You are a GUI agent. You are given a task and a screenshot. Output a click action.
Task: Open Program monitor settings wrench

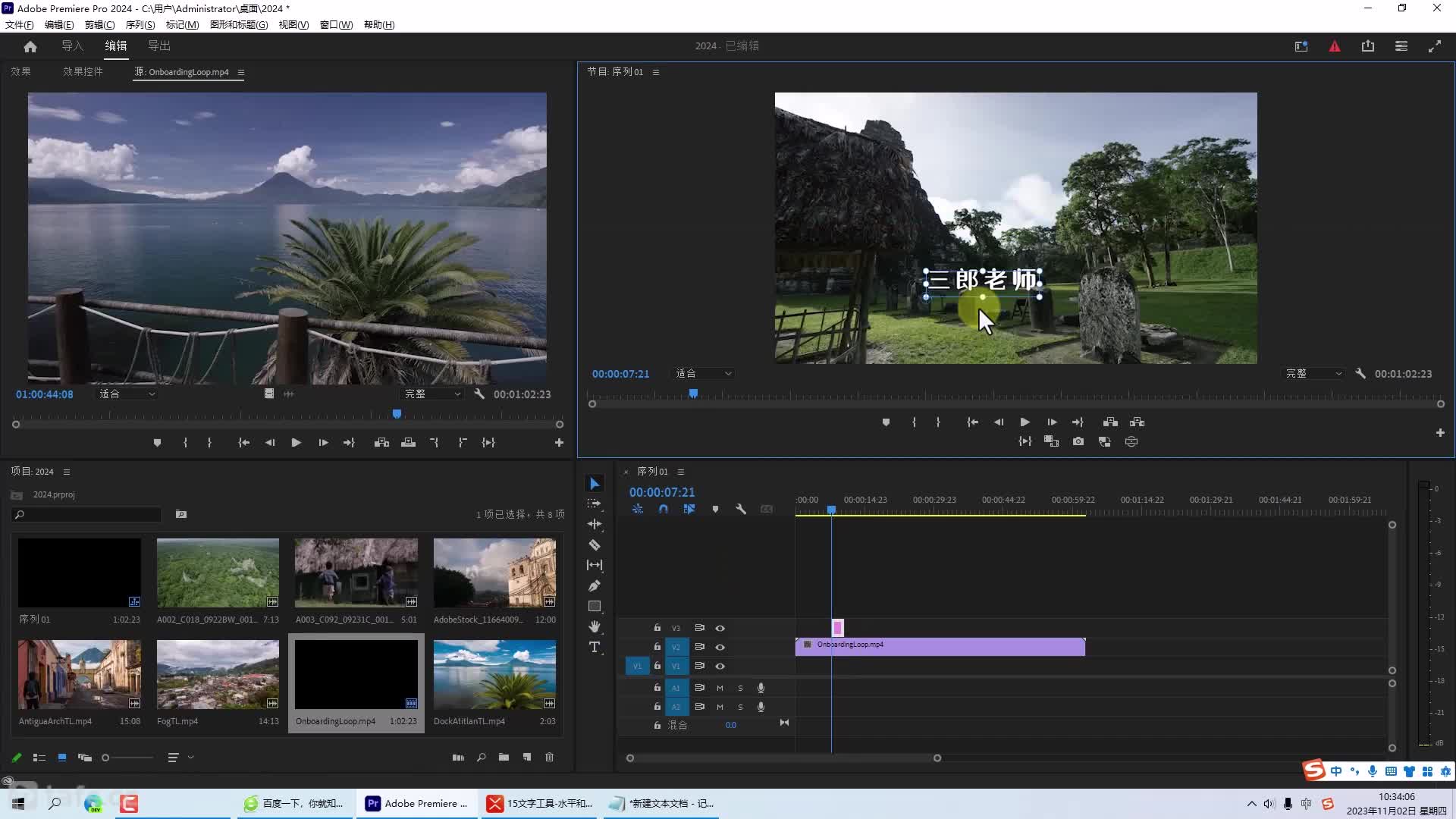click(x=1360, y=373)
